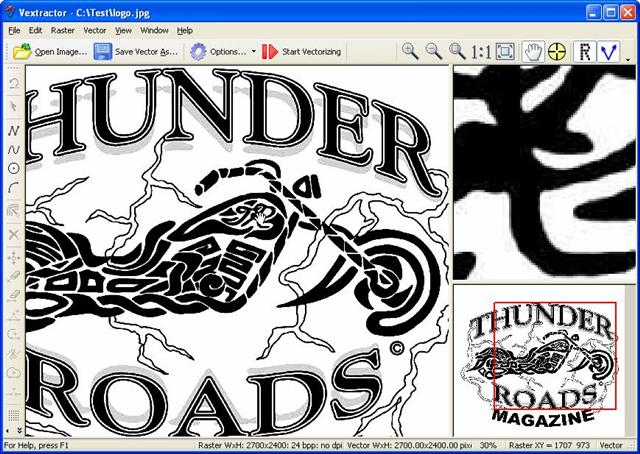Open the File menu

point(14,31)
